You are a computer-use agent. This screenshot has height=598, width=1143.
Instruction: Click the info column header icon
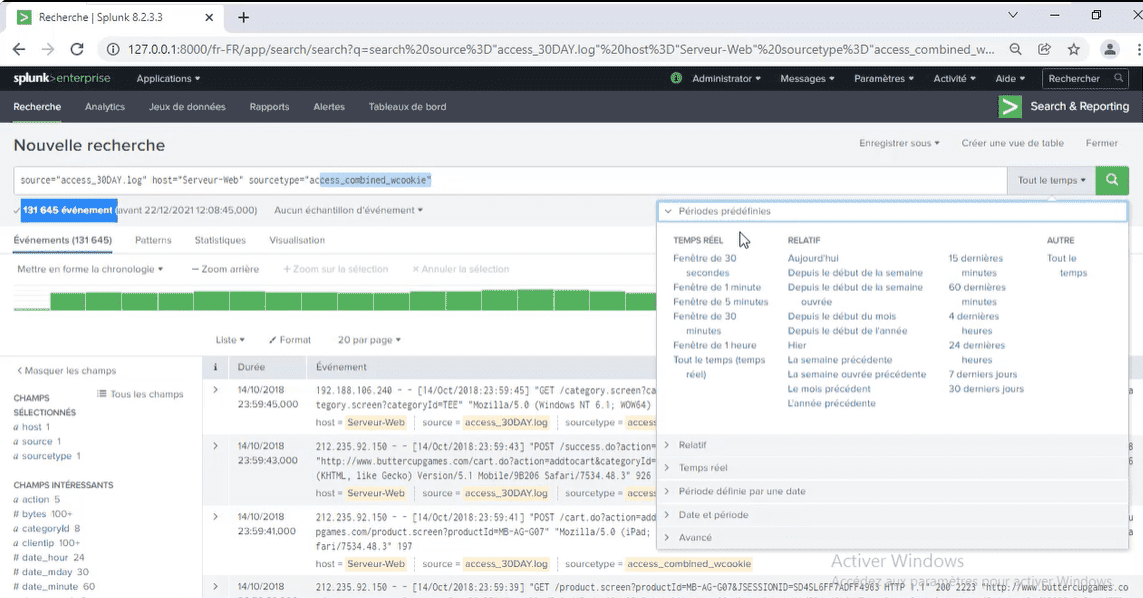pyautogui.click(x=215, y=367)
